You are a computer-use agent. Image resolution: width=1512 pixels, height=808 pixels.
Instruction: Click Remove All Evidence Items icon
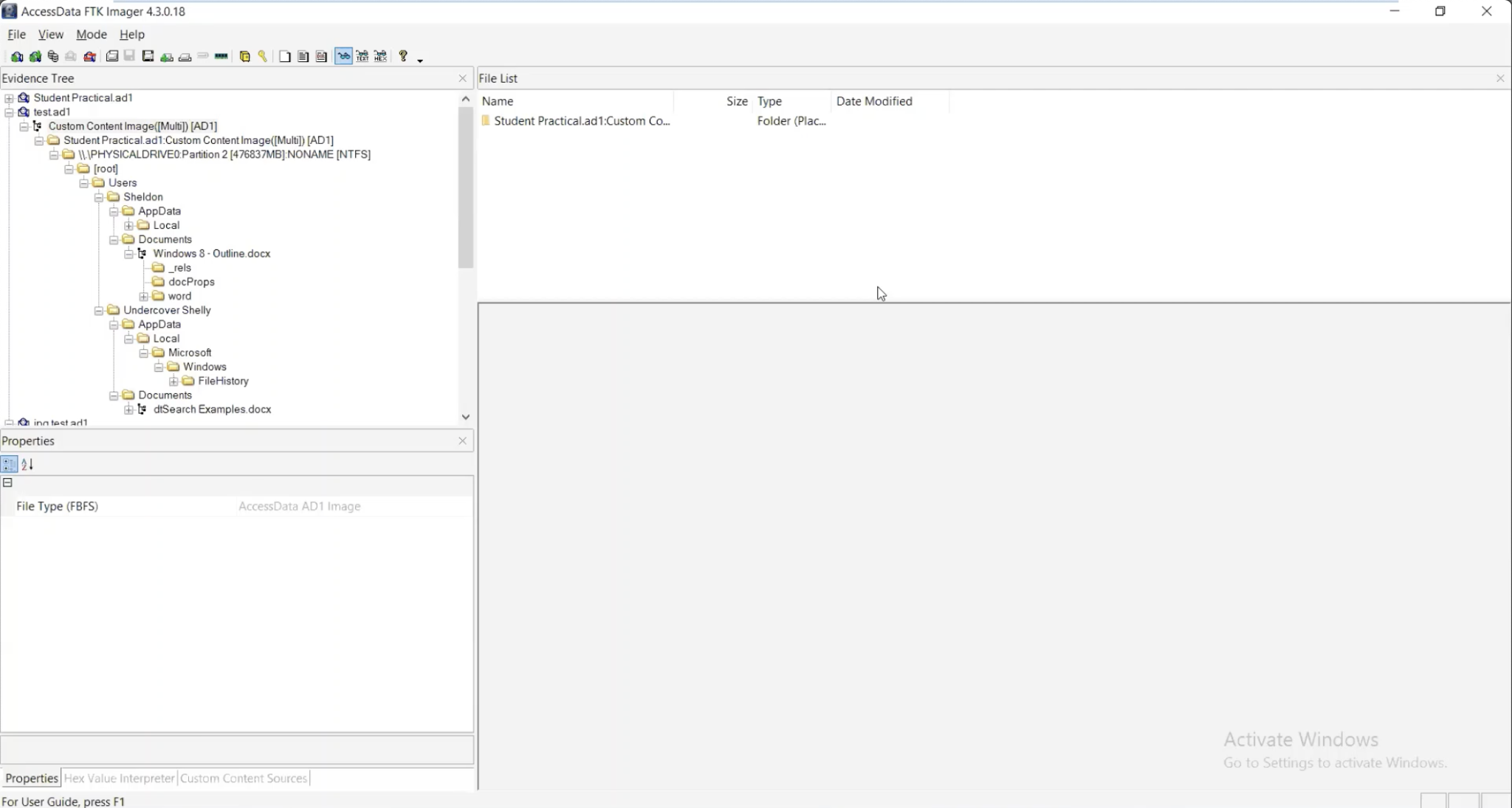pyautogui.click(x=89, y=57)
